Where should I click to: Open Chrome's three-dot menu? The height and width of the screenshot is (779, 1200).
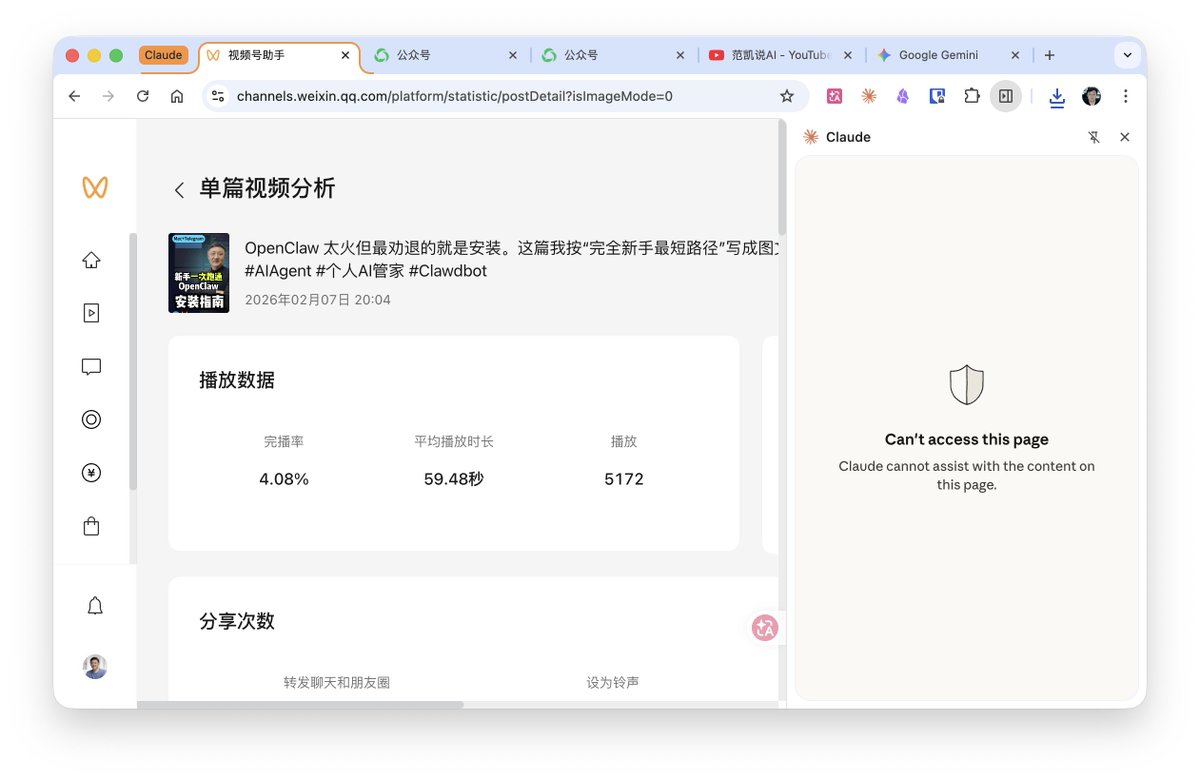click(x=1125, y=95)
